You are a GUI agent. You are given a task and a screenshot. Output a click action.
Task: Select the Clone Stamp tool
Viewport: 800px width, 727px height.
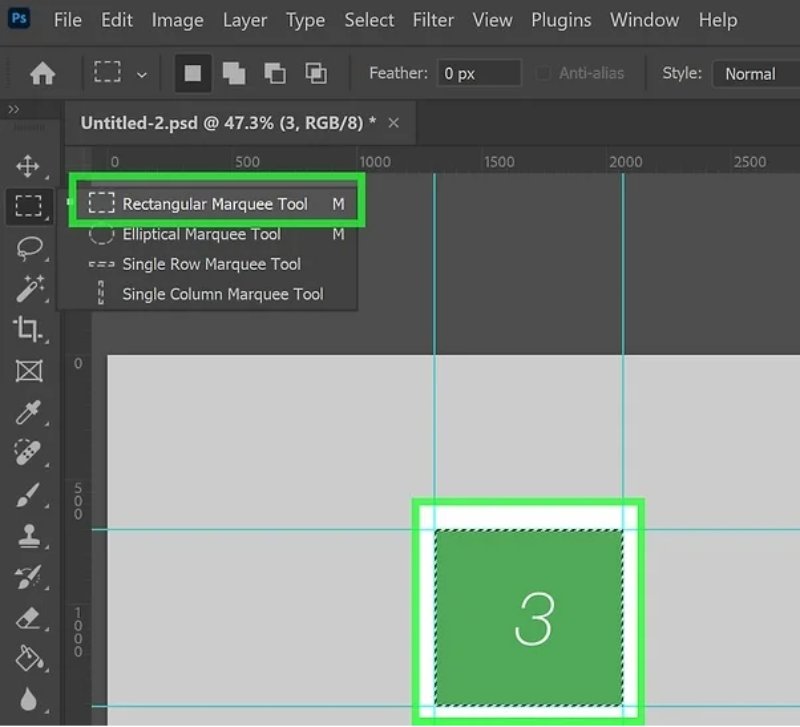click(x=29, y=535)
